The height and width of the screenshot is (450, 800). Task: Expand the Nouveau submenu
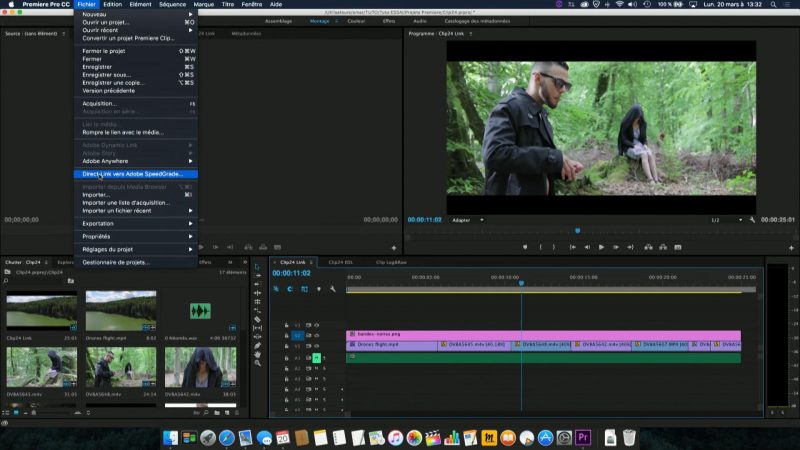coord(136,14)
